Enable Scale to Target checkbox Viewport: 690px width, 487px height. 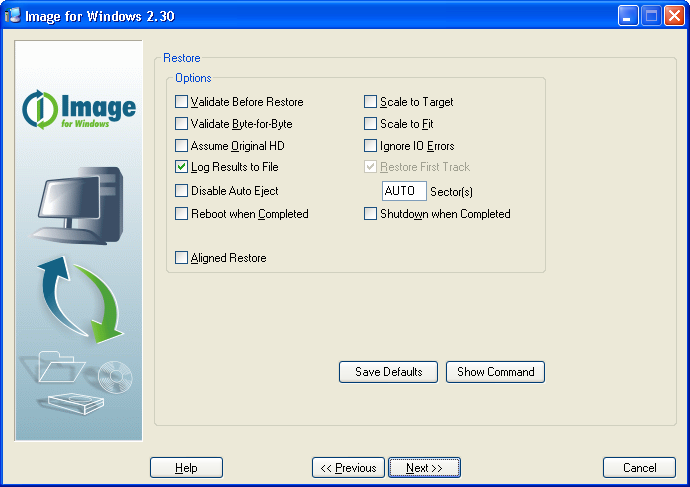[x=371, y=102]
